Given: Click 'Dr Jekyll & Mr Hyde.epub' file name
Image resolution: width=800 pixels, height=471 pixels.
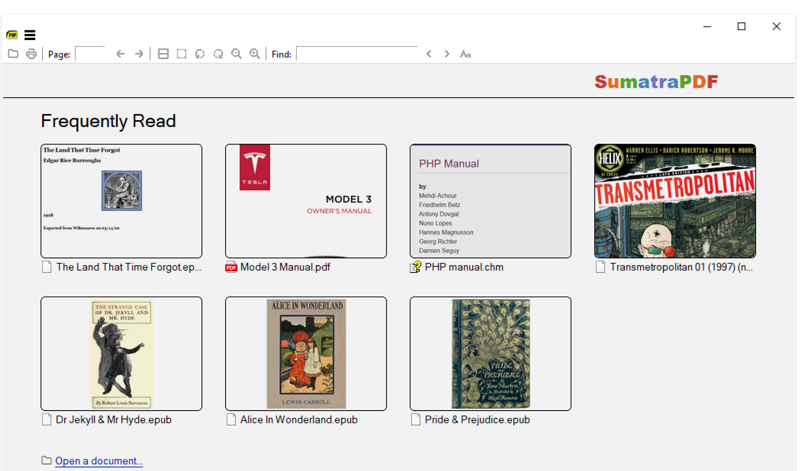Looking at the screenshot, I should 113,420.
